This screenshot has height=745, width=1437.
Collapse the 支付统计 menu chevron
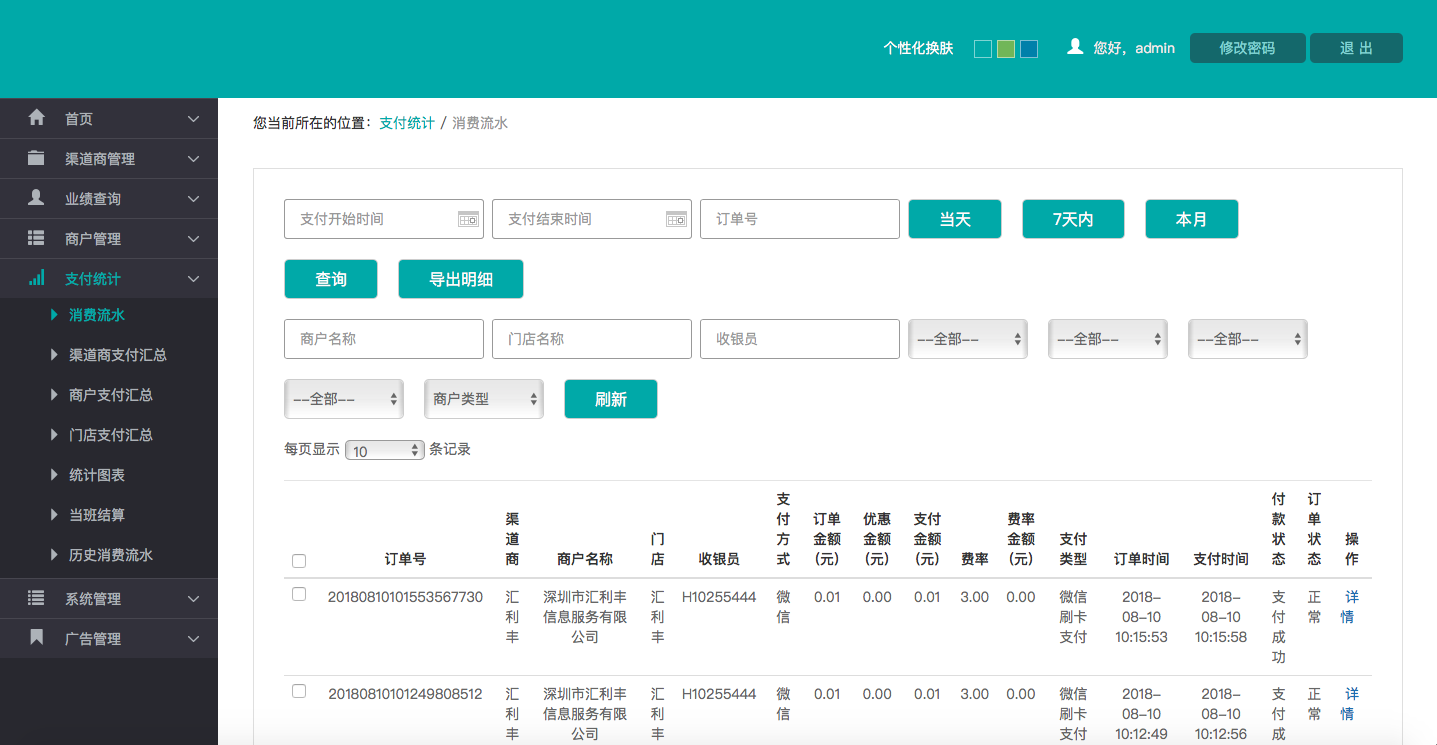tap(194, 279)
